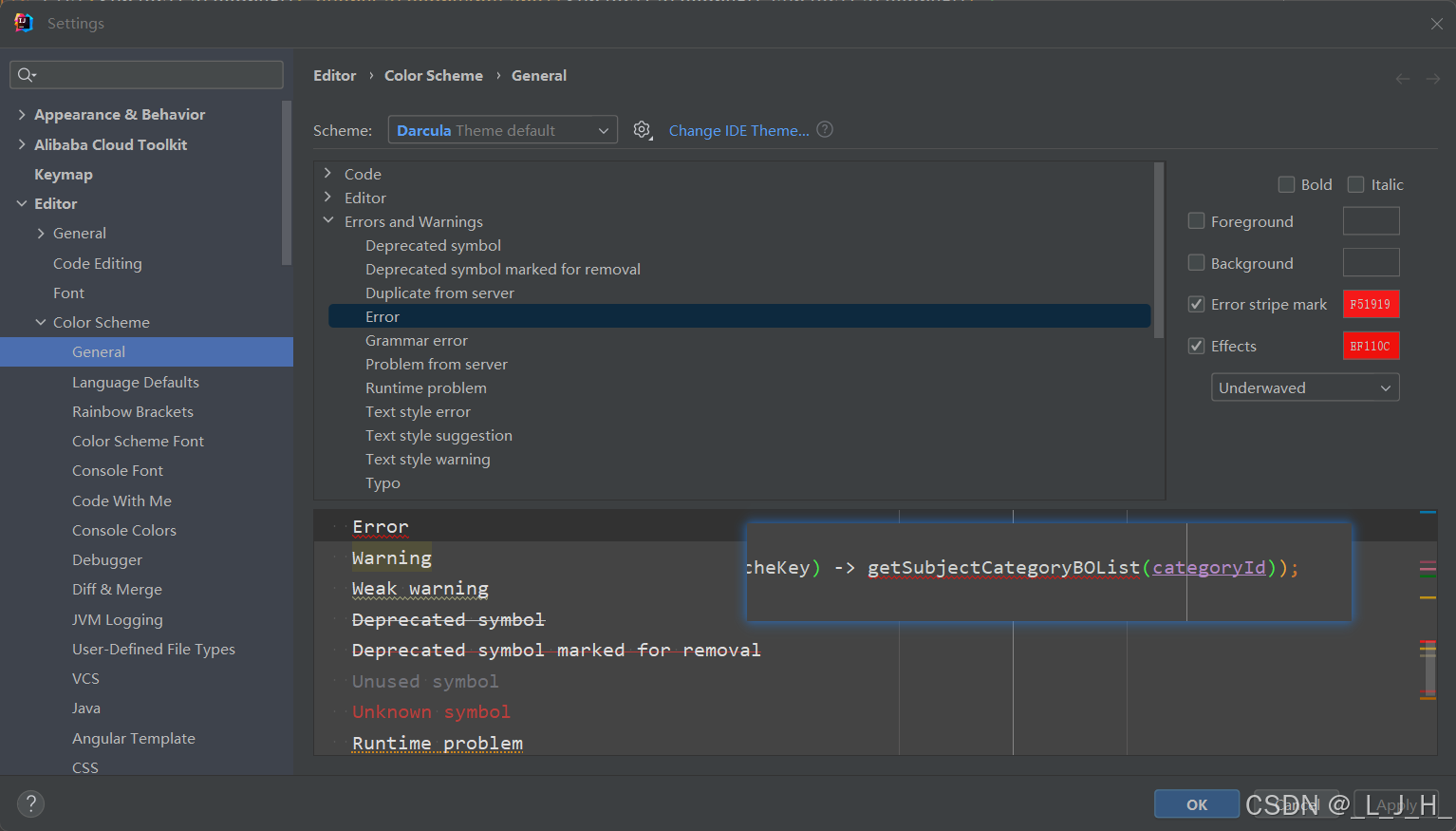Image resolution: width=1456 pixels, height=831 pixels.
Task: Click the OK button
Action: 1197,804
